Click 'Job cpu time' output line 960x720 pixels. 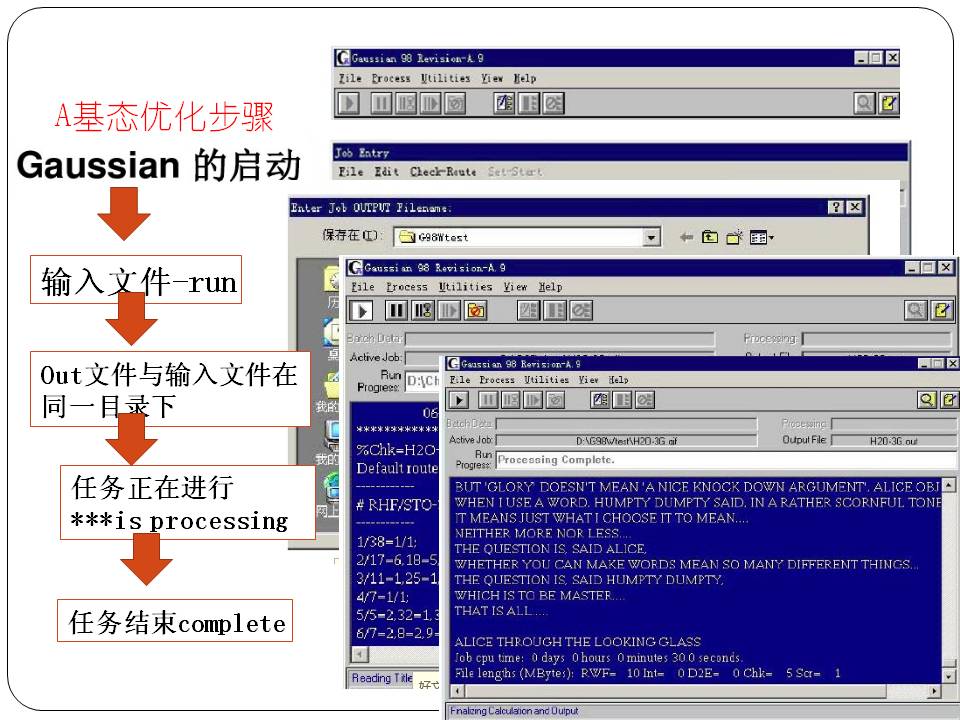tap(598, 658)
